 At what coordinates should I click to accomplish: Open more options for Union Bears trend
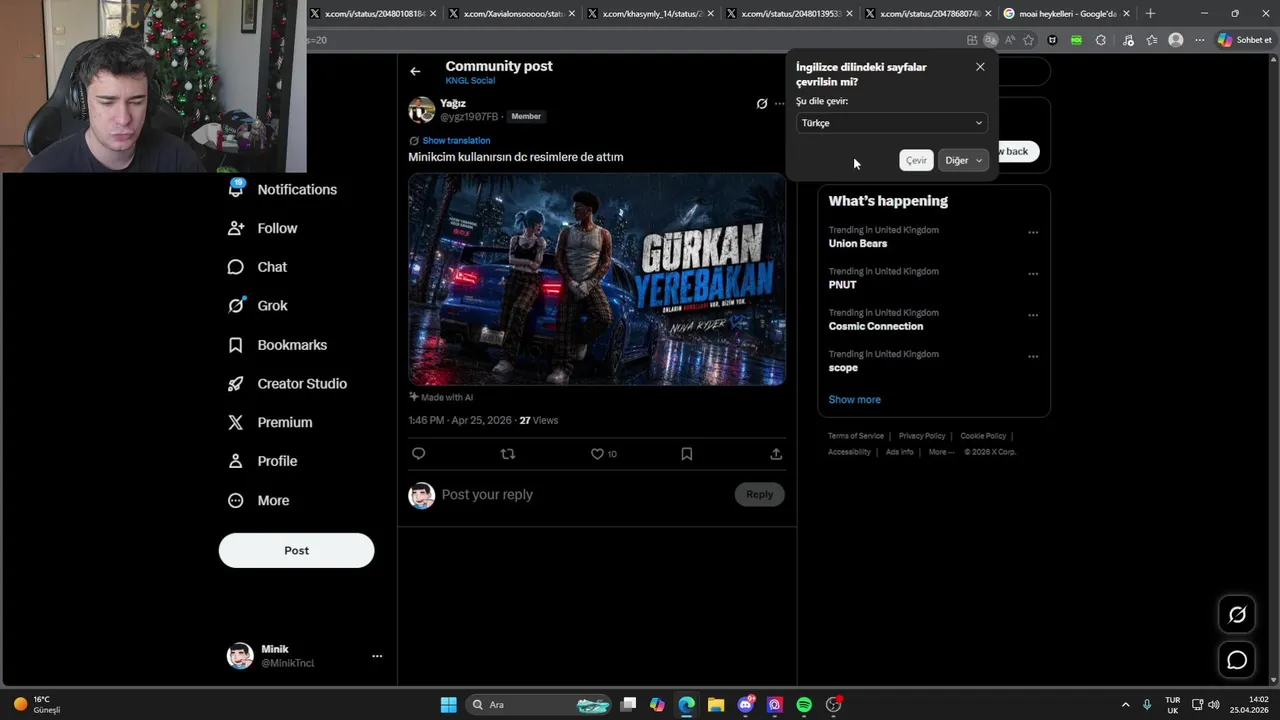coord(1033,233)
